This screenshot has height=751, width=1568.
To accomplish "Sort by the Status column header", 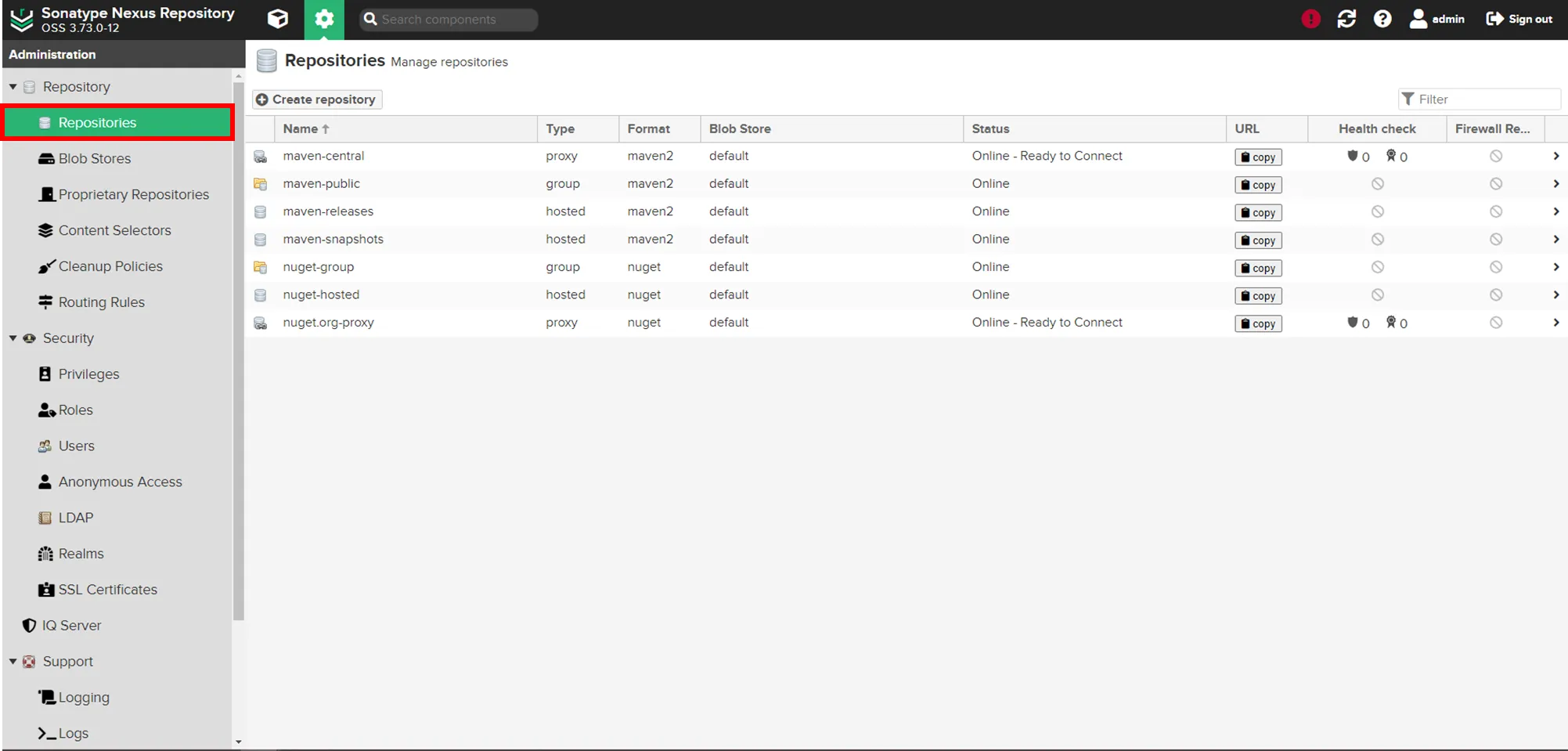I will coord(1094,129).
